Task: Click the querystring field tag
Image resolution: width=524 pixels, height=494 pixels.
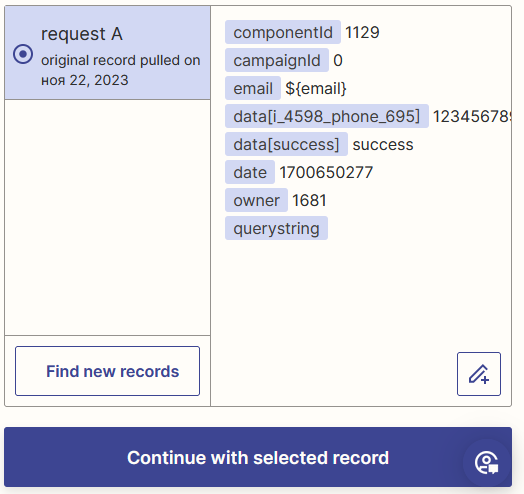Action: (x=276, y=229)
